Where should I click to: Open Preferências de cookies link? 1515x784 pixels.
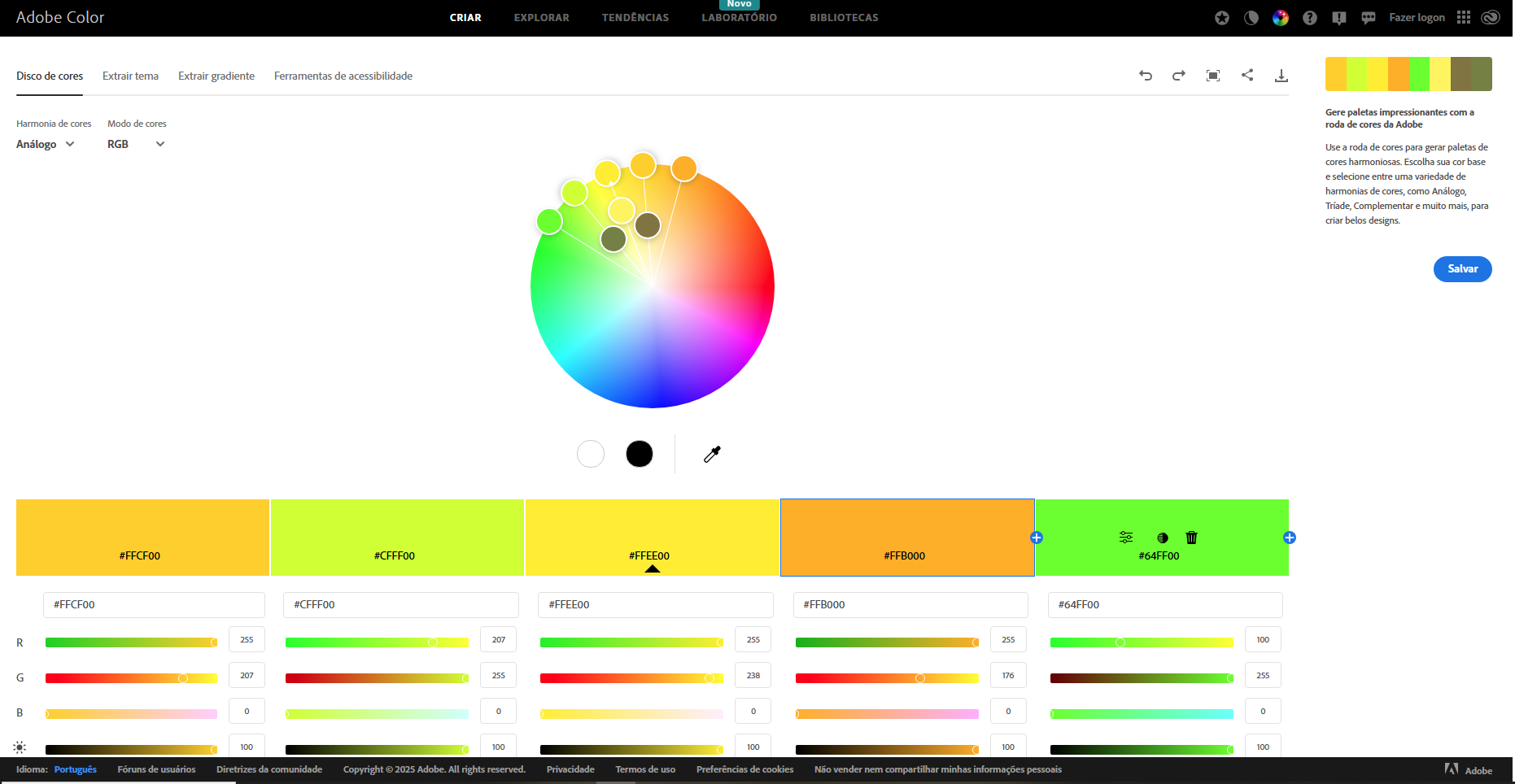click(x=745, y=769)
